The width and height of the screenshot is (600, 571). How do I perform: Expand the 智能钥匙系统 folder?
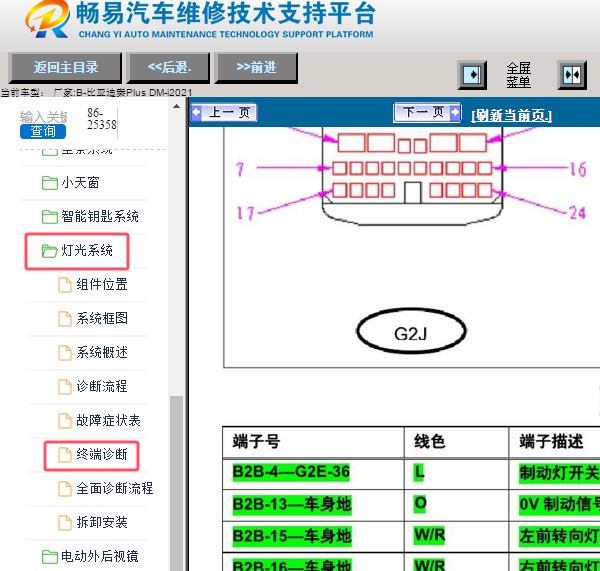coord(100,217)
